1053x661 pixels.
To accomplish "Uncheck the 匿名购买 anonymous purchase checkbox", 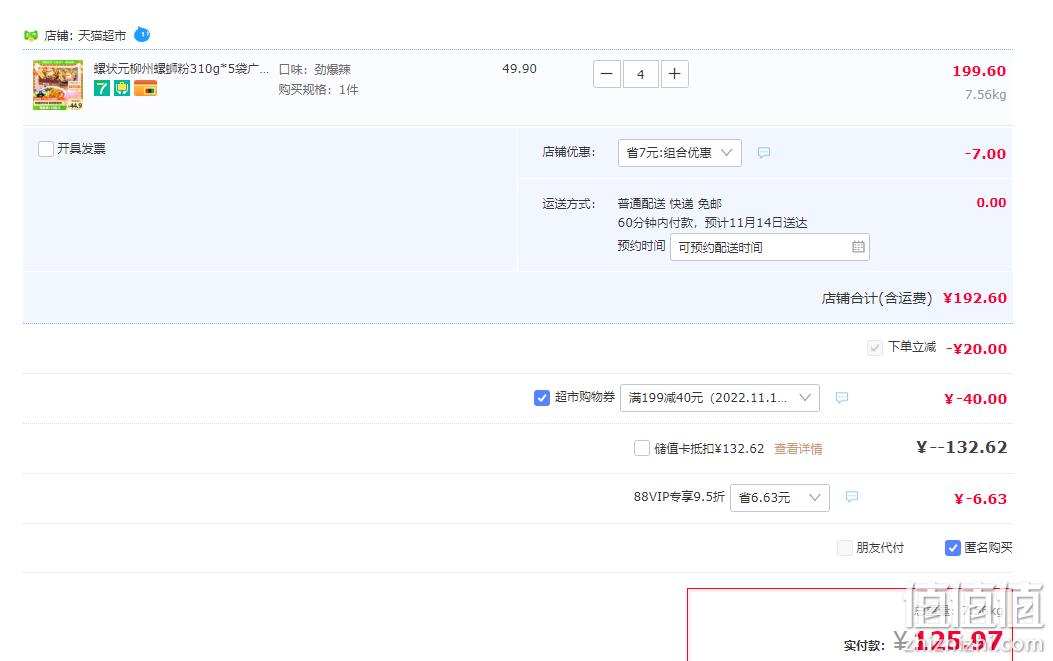I will click(x=952, y=547).
